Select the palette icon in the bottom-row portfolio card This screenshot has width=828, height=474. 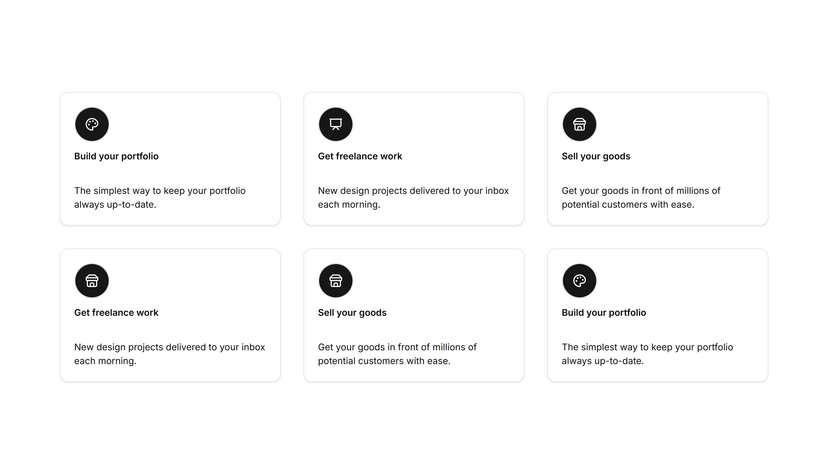[579, 281]
